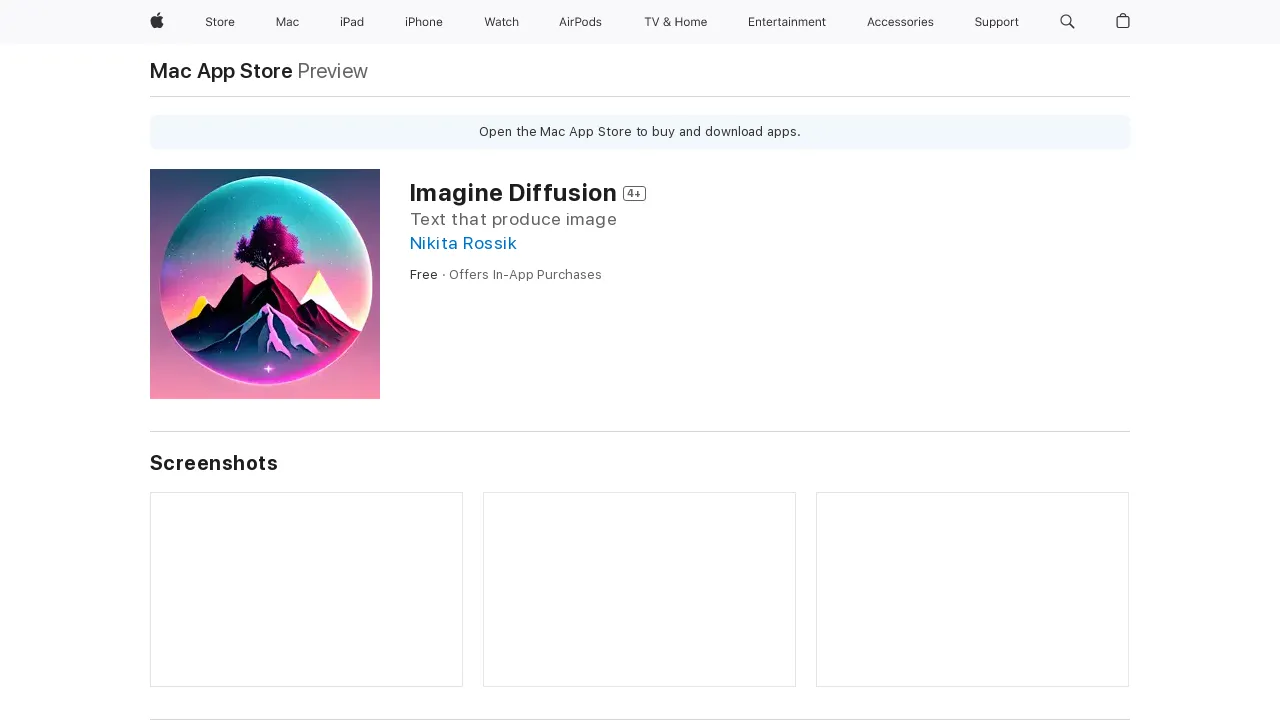
Task: Click the middle screenshot thumbnail
Action: [x=639, y=589]
